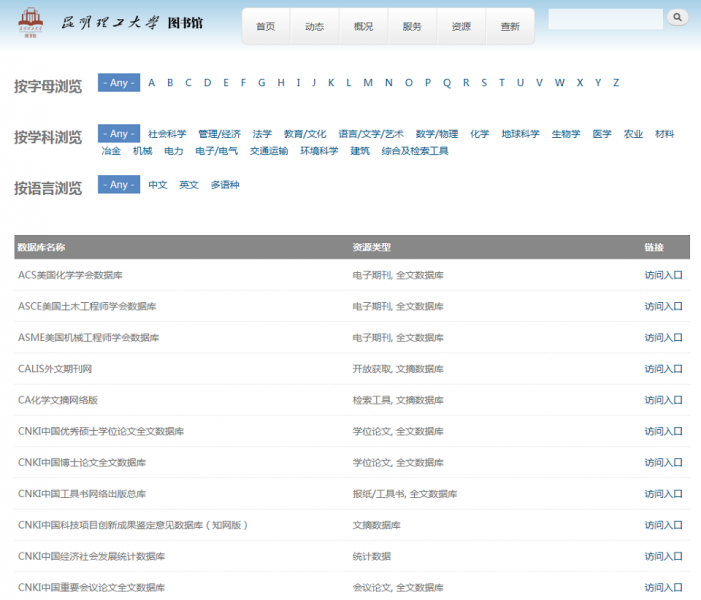Open the 查新 navigation tab

(x=510, y=26)
